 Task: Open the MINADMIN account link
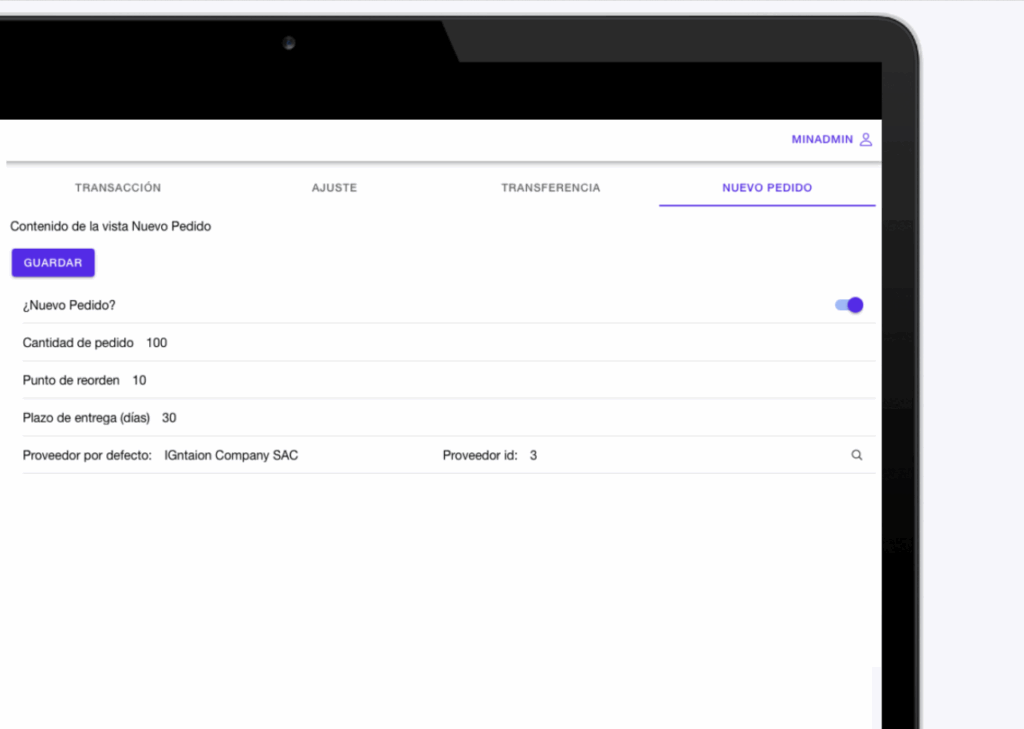[831, 139]
